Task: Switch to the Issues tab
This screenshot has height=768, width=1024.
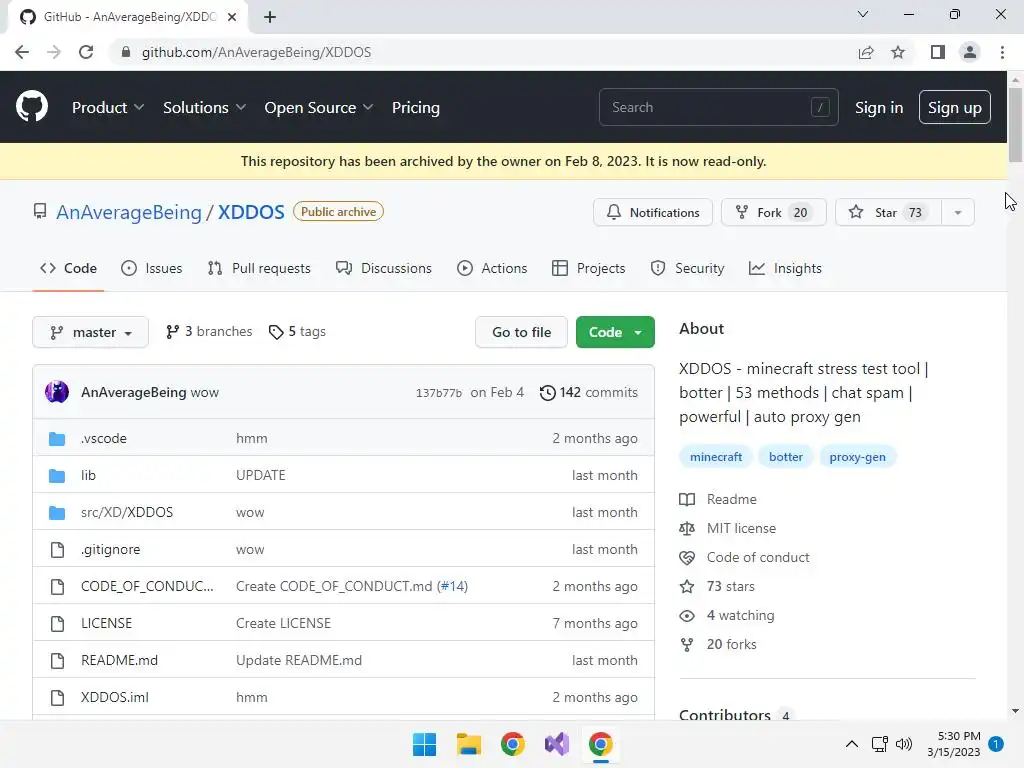Action: [152, 268]
